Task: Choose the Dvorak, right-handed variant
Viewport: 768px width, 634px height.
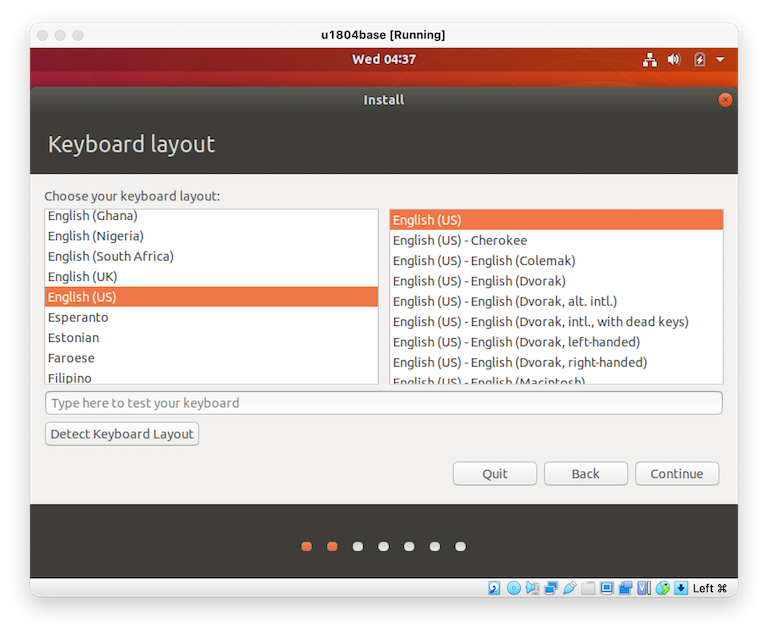Action: tap(556, 362)
